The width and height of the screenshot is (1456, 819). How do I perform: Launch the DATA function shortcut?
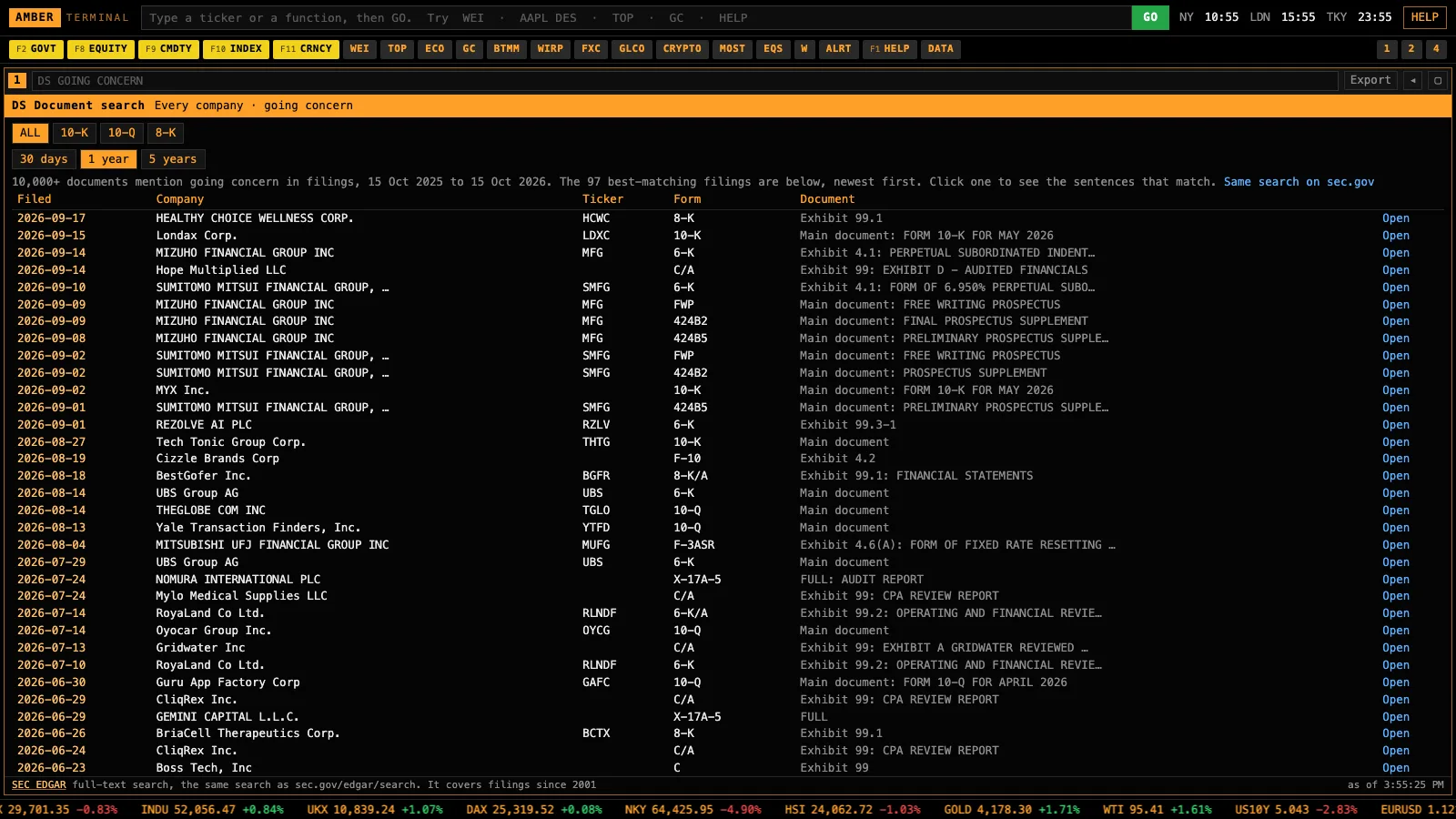tap(941, 49)
